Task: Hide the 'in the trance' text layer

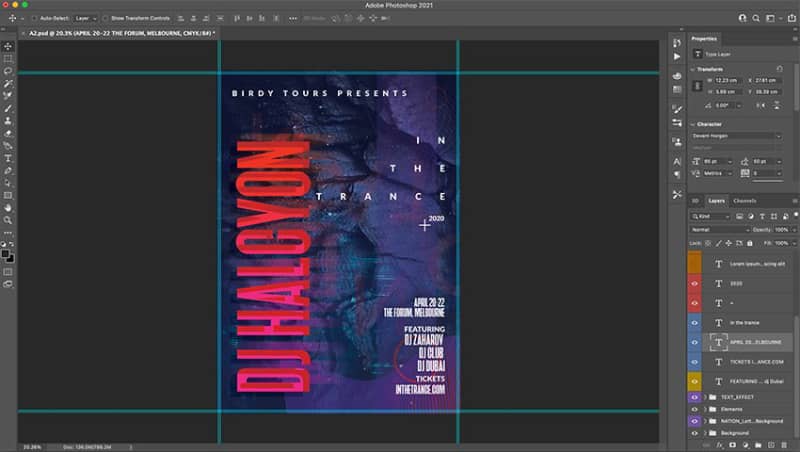Action: point(694,322)
